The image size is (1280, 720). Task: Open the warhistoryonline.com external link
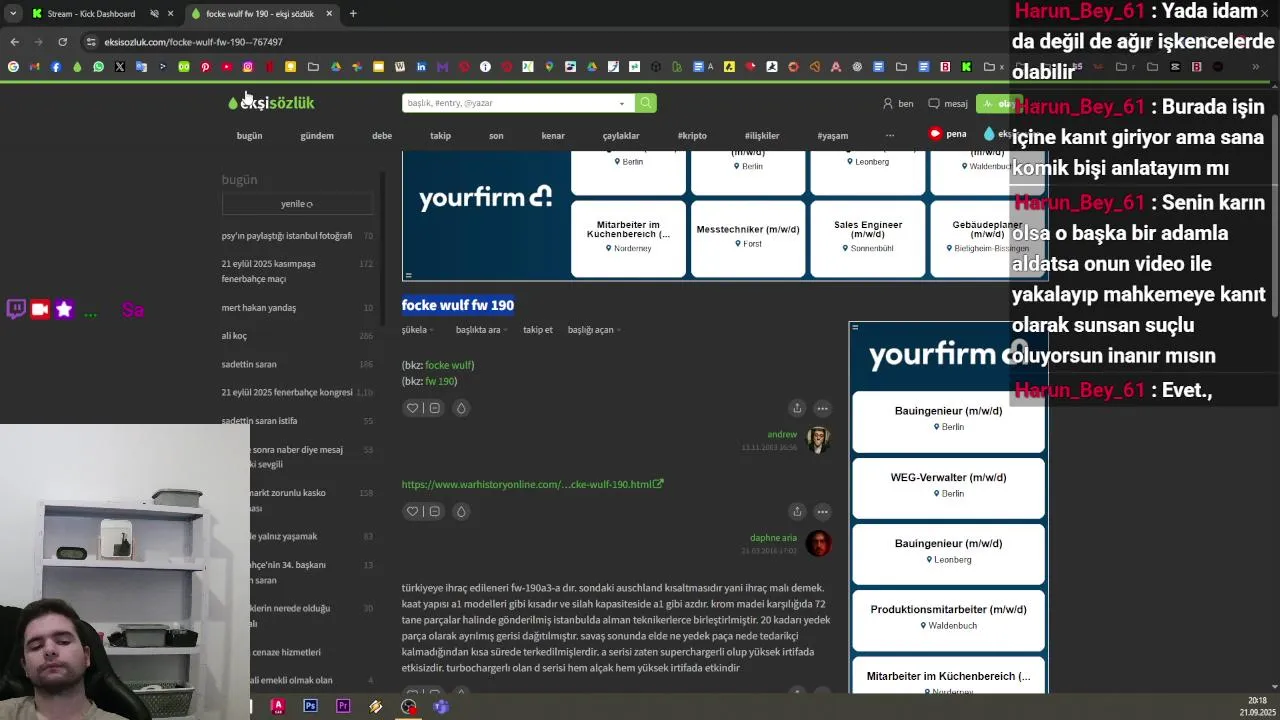(532, 484)
